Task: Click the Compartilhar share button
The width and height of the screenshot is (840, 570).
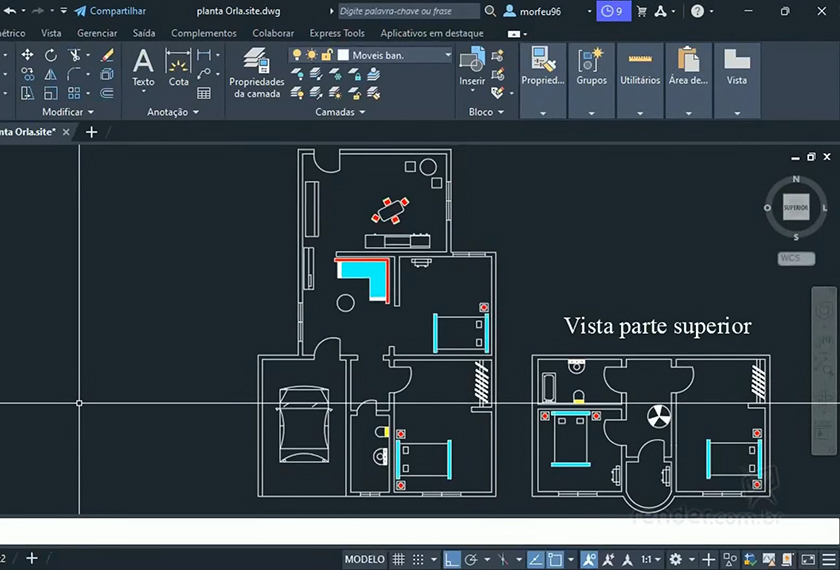Action: click(110, 11)
